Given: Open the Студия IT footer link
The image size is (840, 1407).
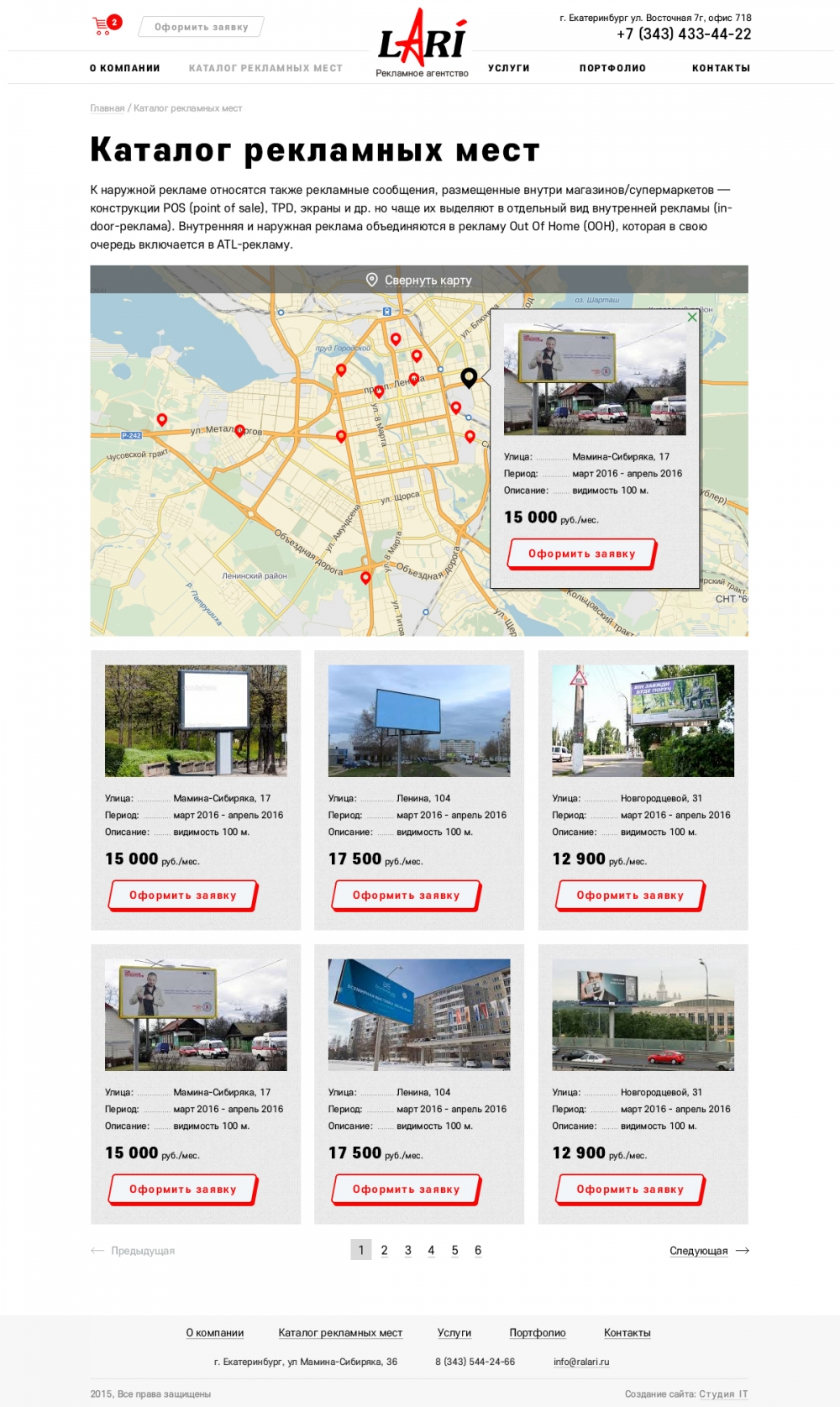Looking at the screenshot, I should coord(724,1394).
